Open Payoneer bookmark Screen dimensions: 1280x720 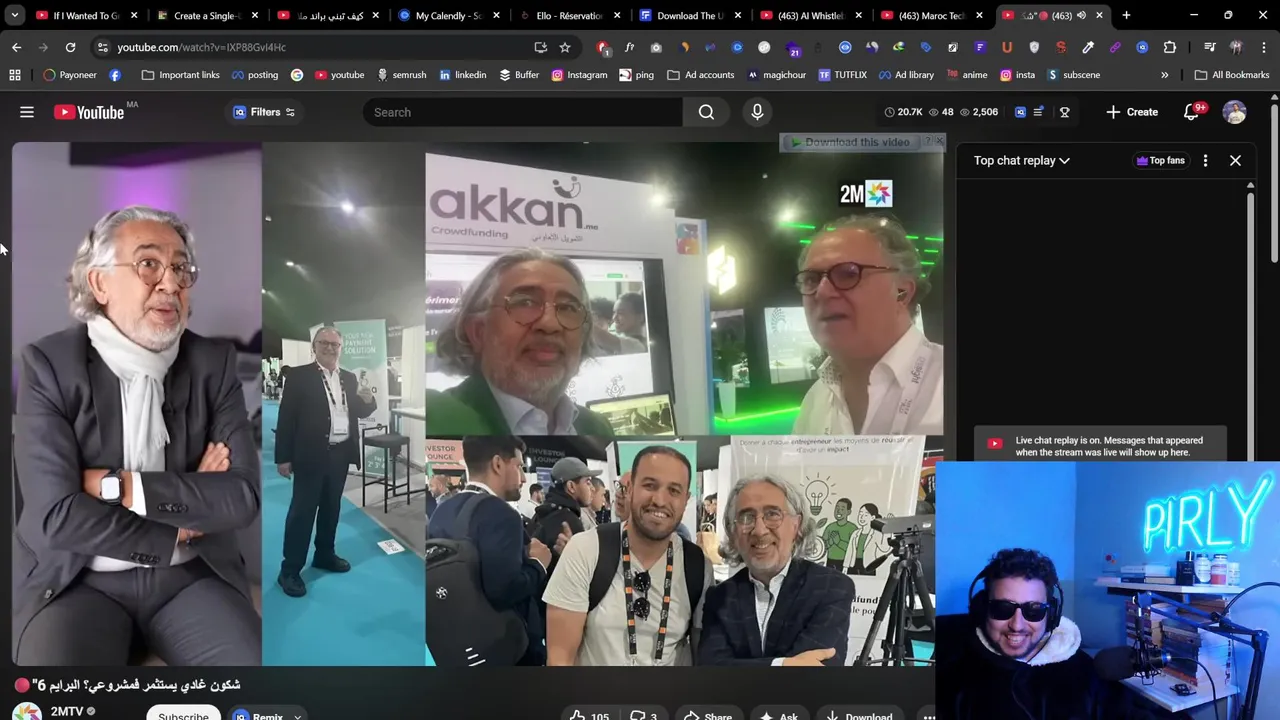[69, 75]
